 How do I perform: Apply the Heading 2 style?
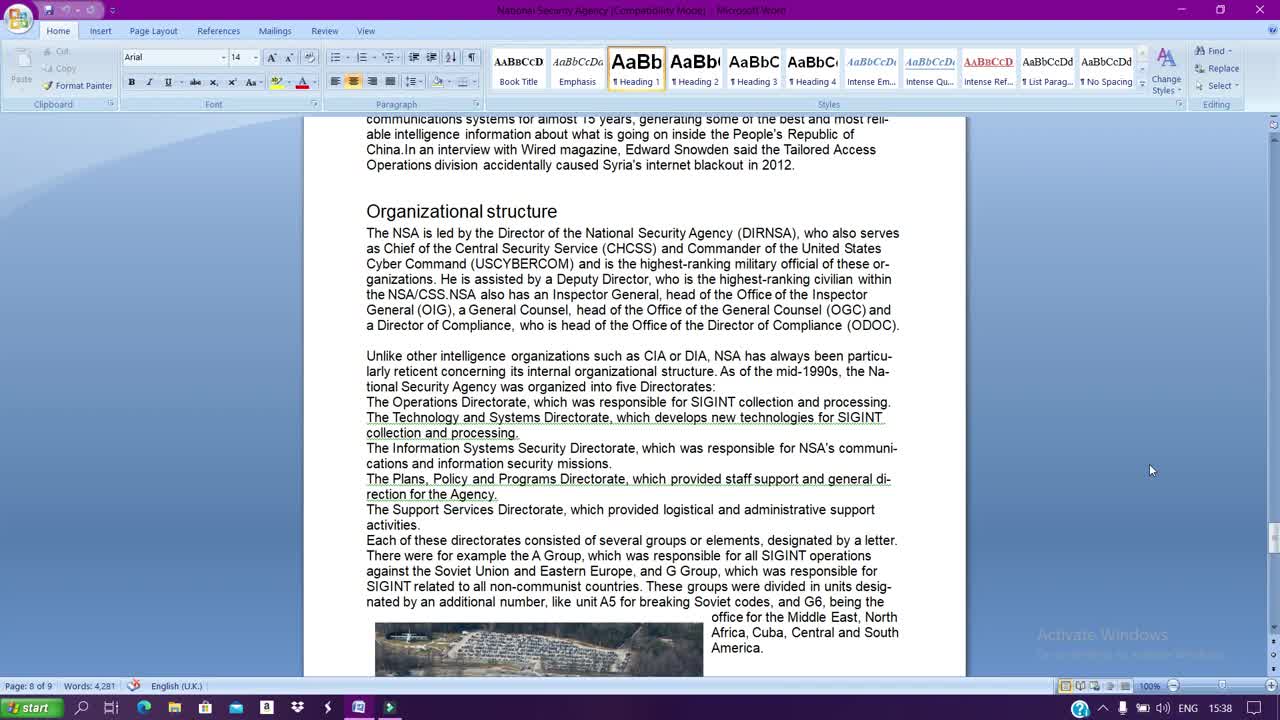[x=695, y=69]
